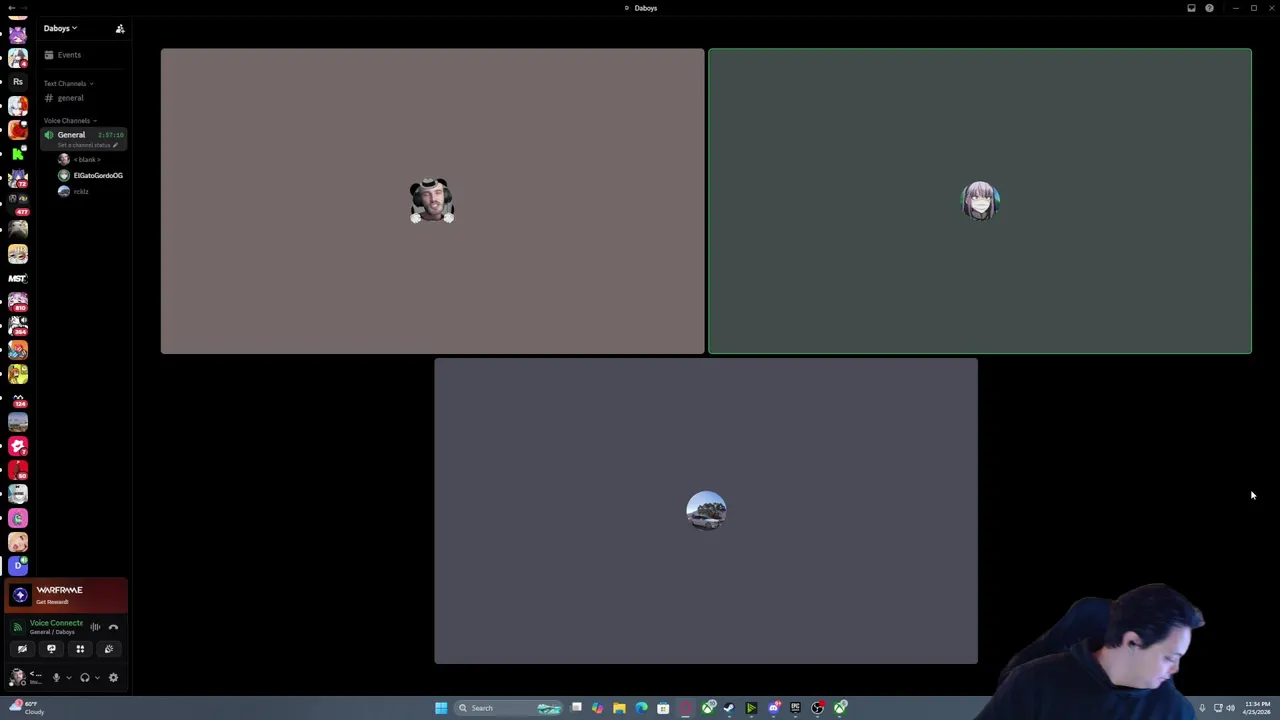Open the Discord help icon in title bar
Viewport: 1280px width, 720px height.
[x=1209, y=8]
